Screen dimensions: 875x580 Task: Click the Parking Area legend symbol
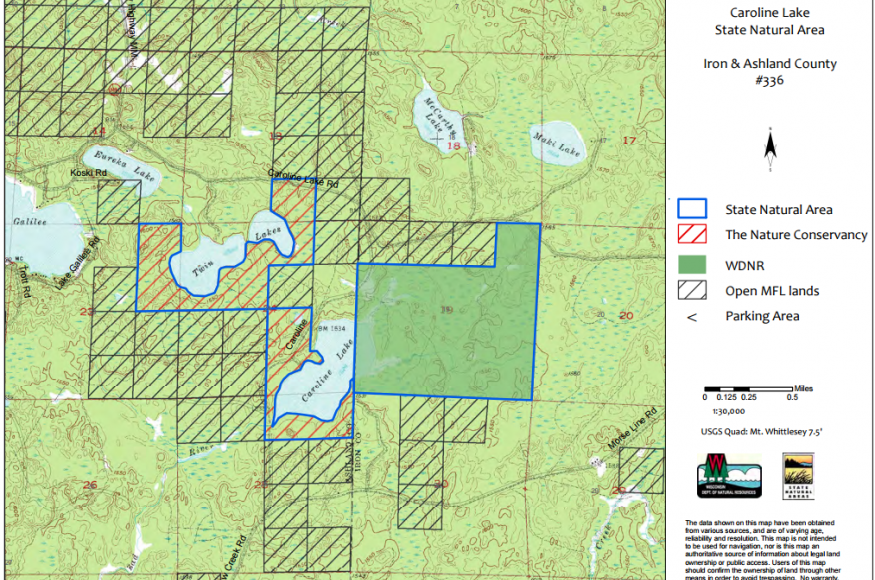[692, 317]
